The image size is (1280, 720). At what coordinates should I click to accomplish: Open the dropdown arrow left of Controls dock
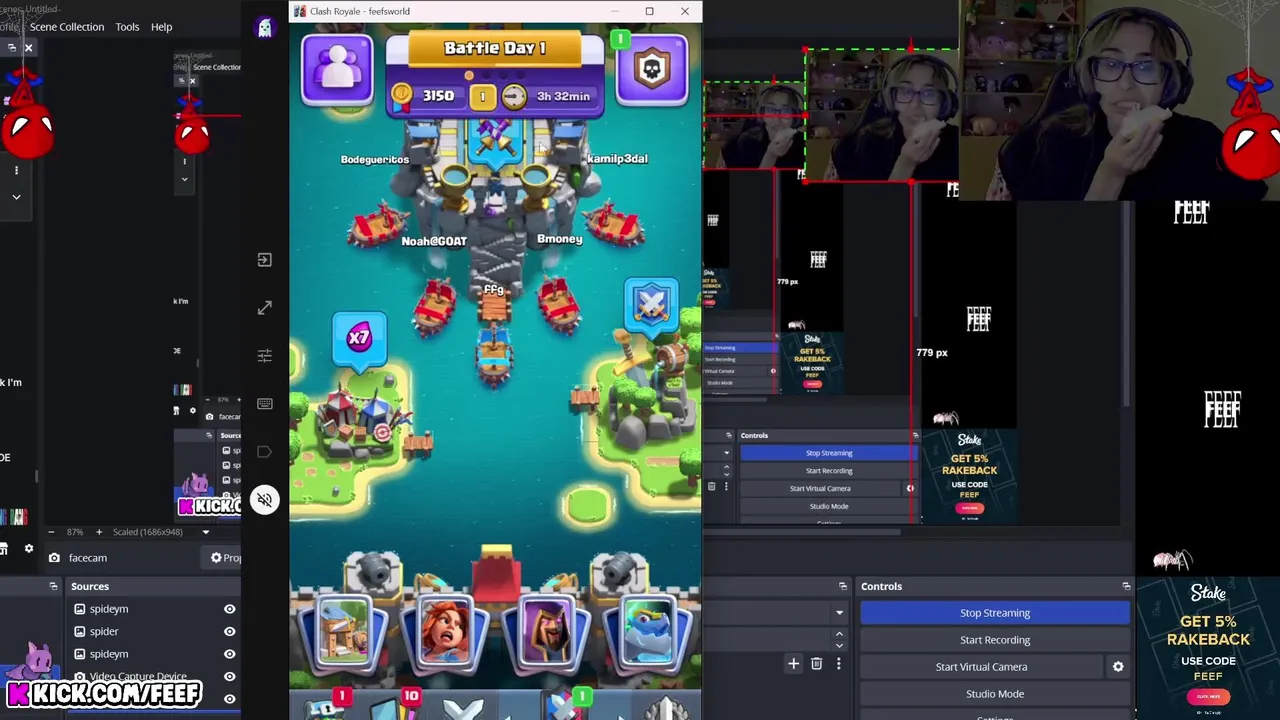point(839,613)
